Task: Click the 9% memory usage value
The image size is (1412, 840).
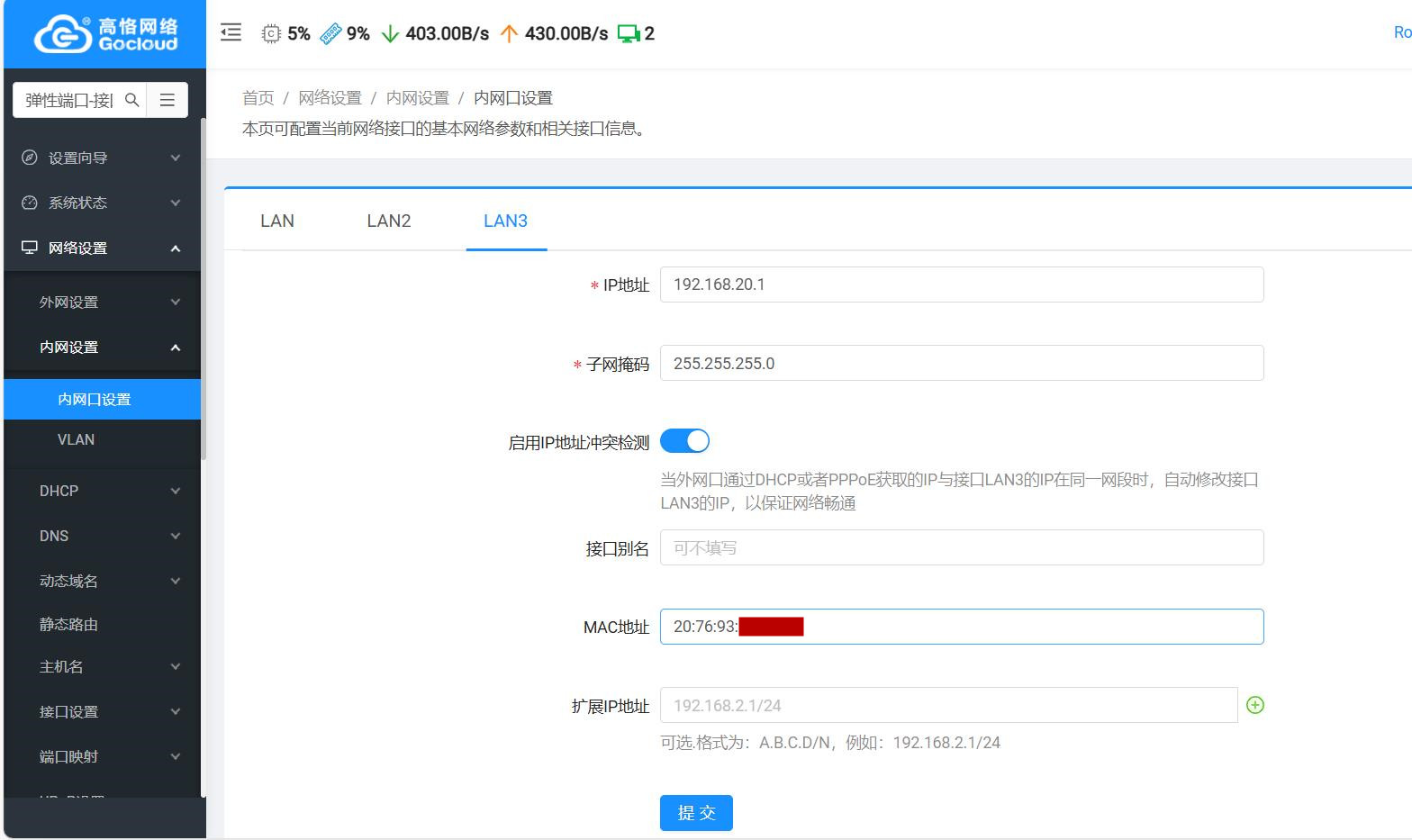Action: [358, 34]
